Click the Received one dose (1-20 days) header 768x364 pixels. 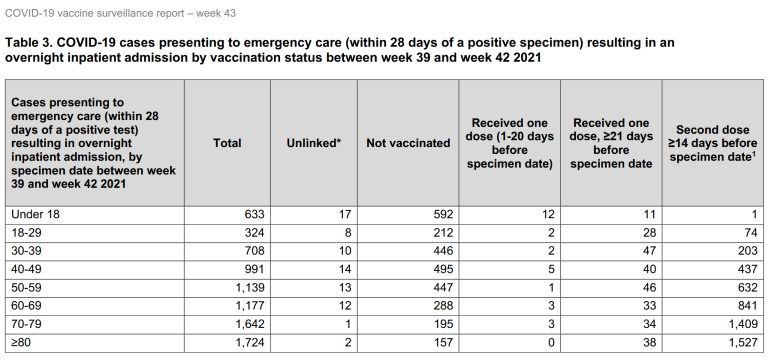(509, 143)
